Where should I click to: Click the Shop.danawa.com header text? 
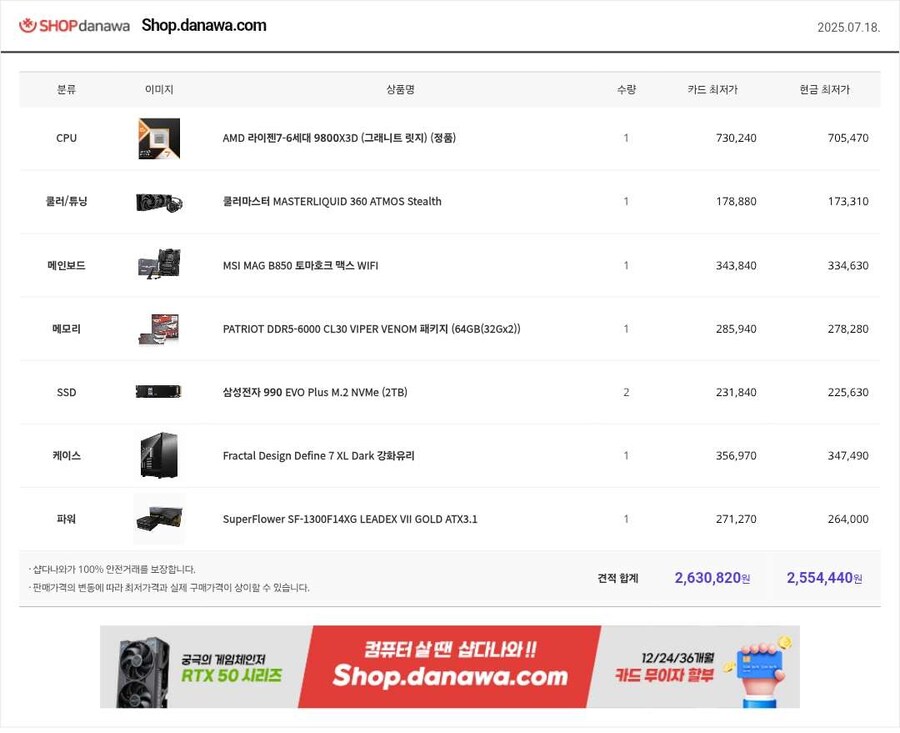[204, 26]
